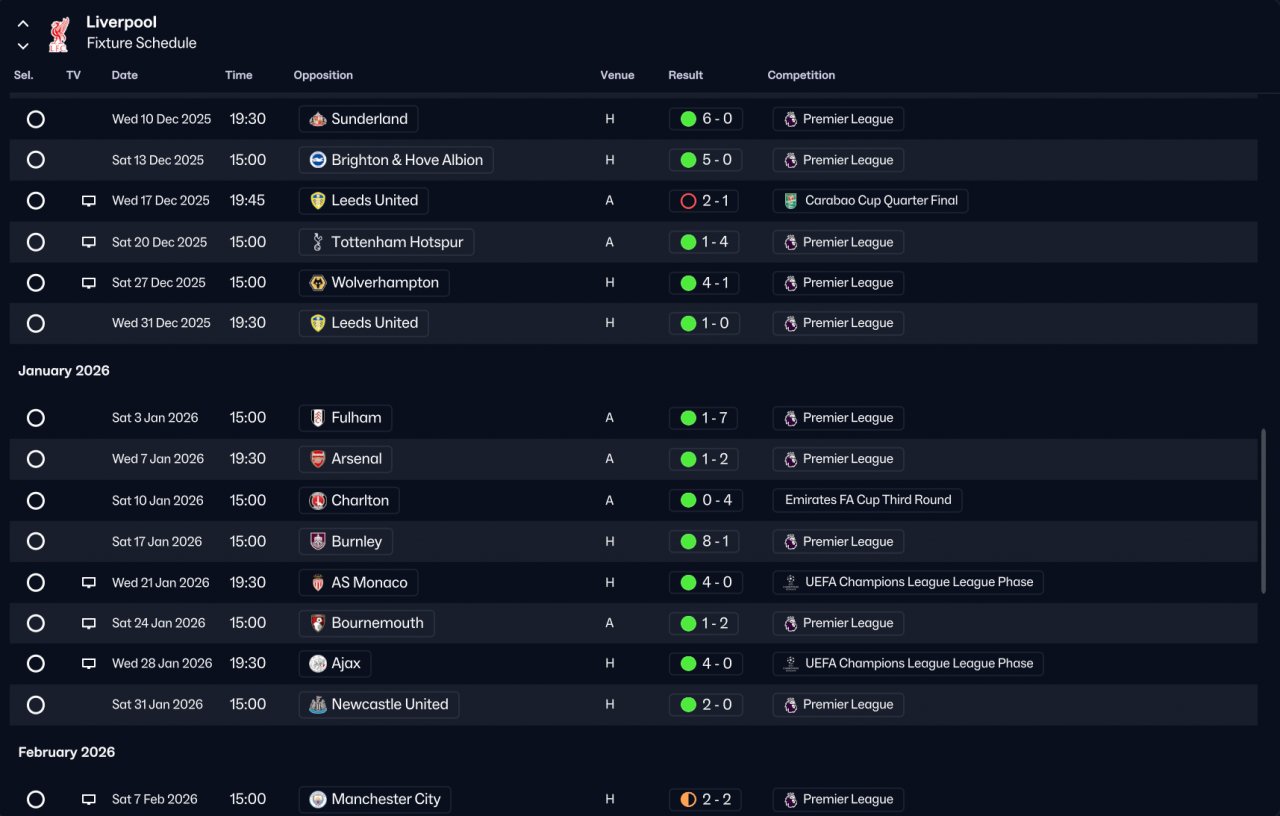The width and height of the screenshot is (1280, 816).
Task: Go to next team with down chevron
Action: (x=23, y=46)
